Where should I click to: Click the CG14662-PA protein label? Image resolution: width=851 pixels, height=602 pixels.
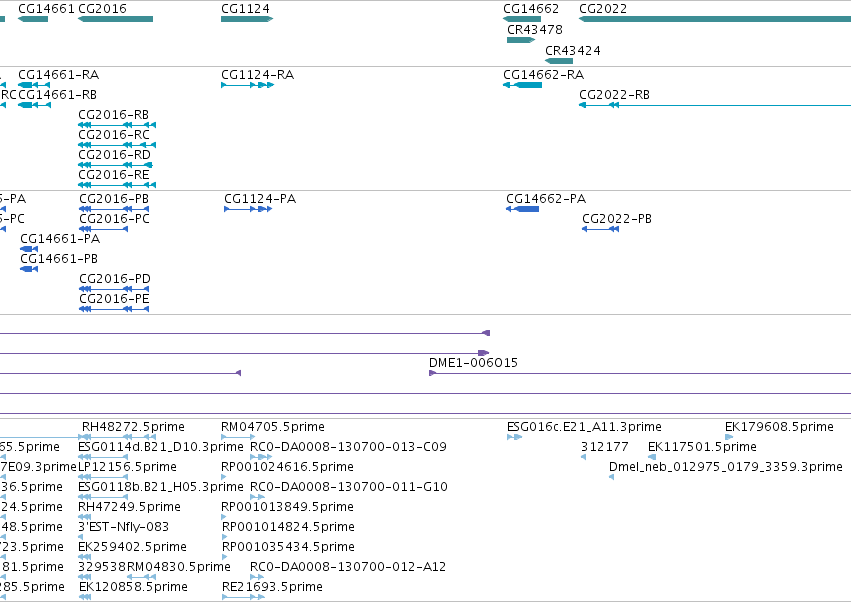point(546,199)
